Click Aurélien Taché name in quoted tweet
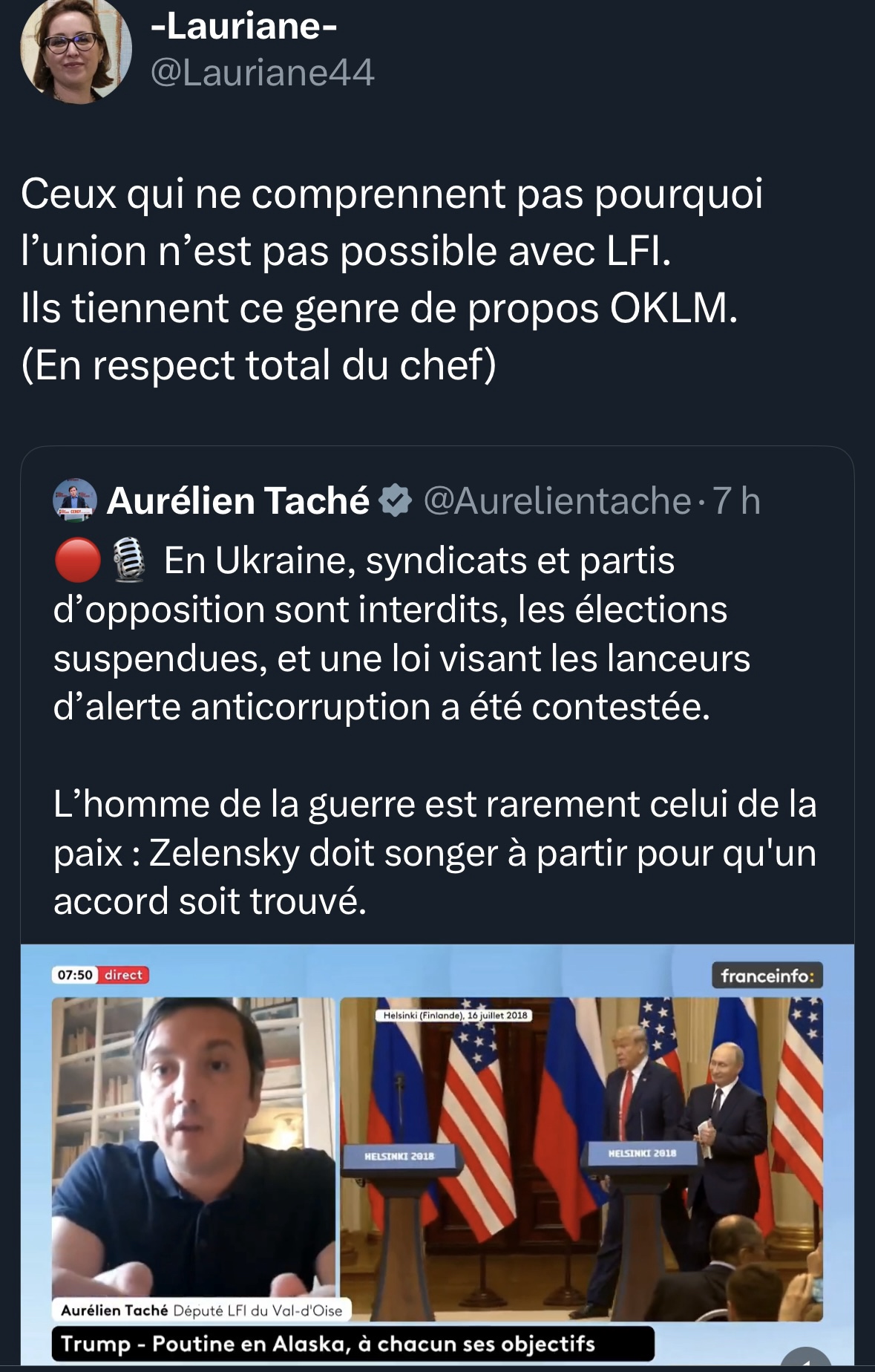 [238, 501]
